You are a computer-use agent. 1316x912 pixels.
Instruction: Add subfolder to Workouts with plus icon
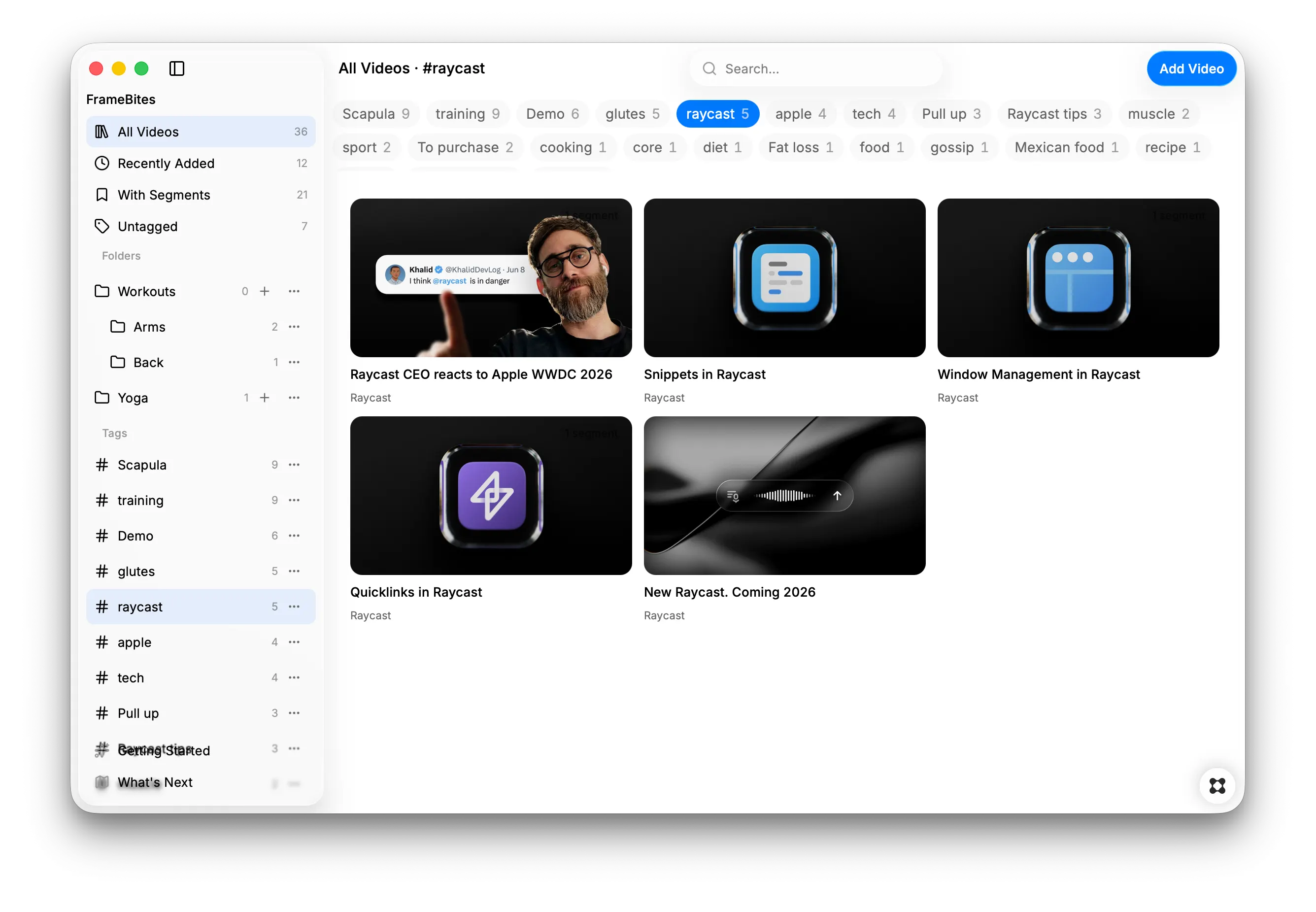click(265, 291)
